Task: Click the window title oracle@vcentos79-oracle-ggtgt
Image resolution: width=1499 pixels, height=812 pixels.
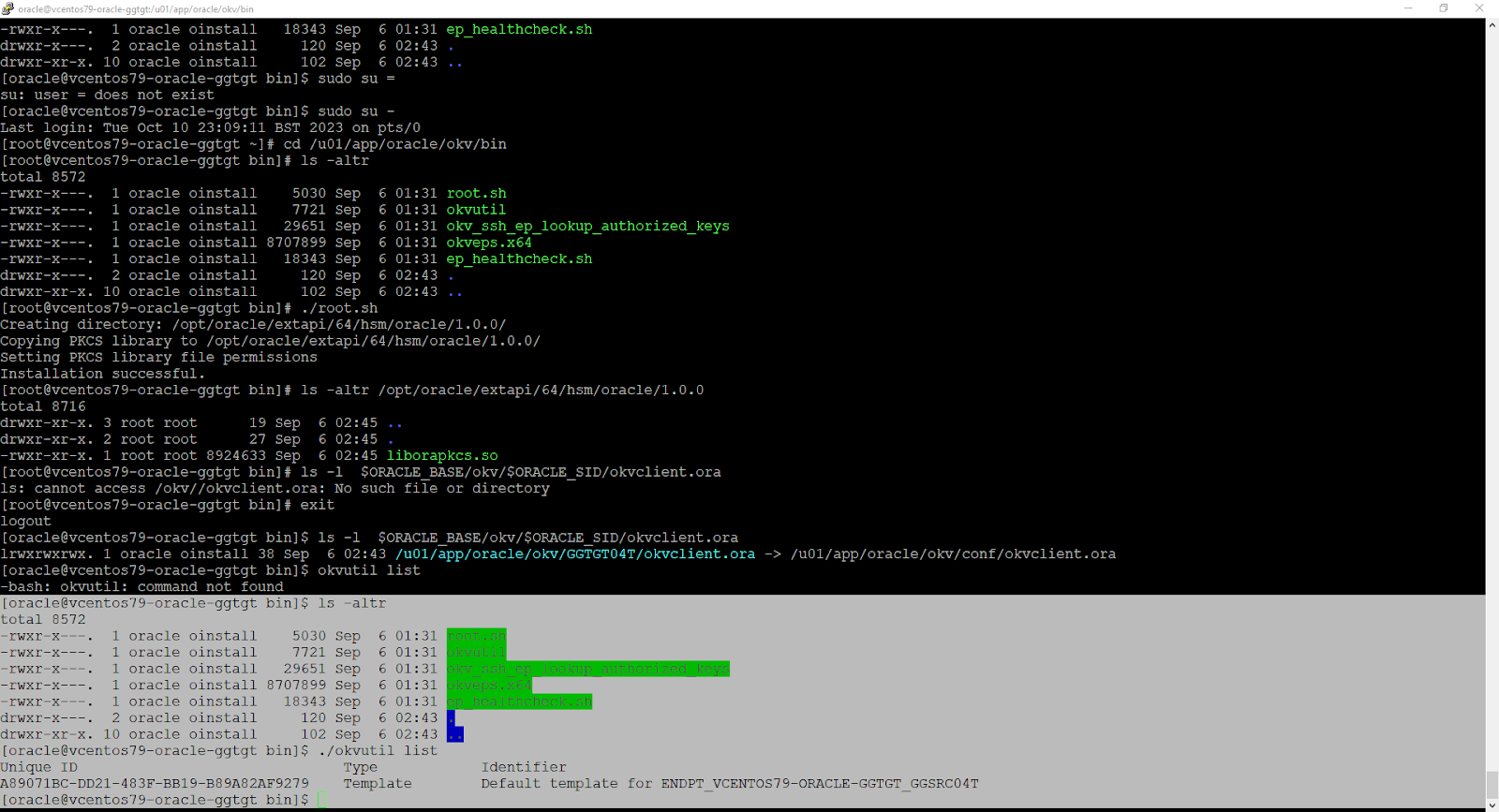Action: (x=136, y=8)
